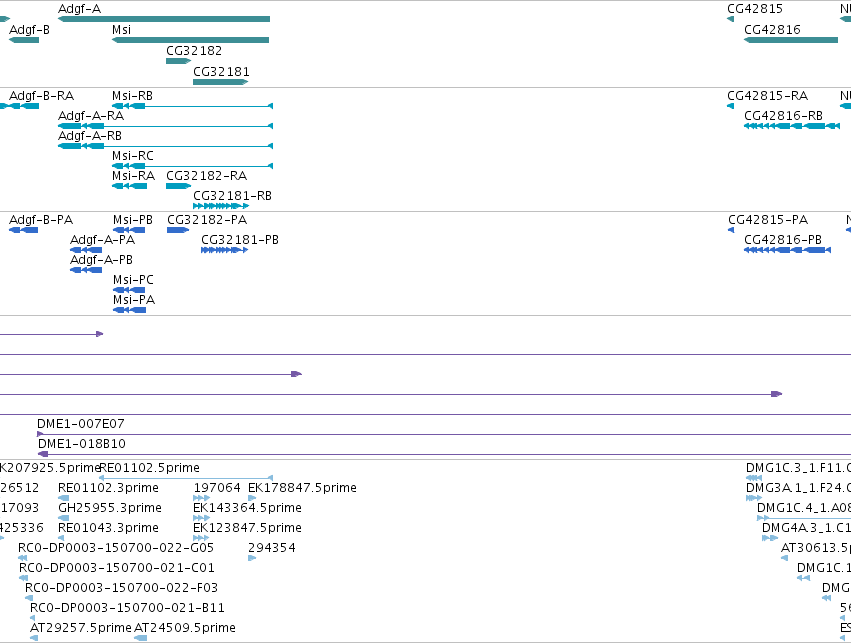Click the RE01102.5prime EST label
851x643 pixels.
tap(149, 468)
